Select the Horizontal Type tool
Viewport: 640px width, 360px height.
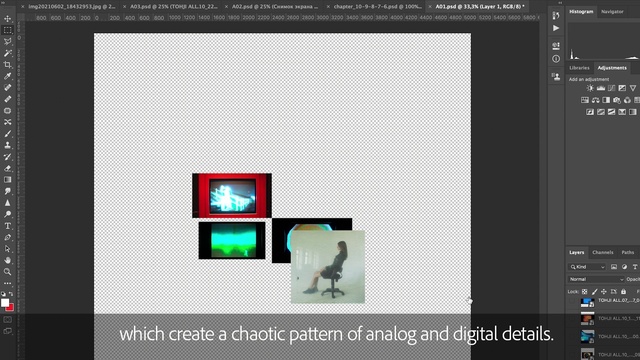tap(7, 226)
